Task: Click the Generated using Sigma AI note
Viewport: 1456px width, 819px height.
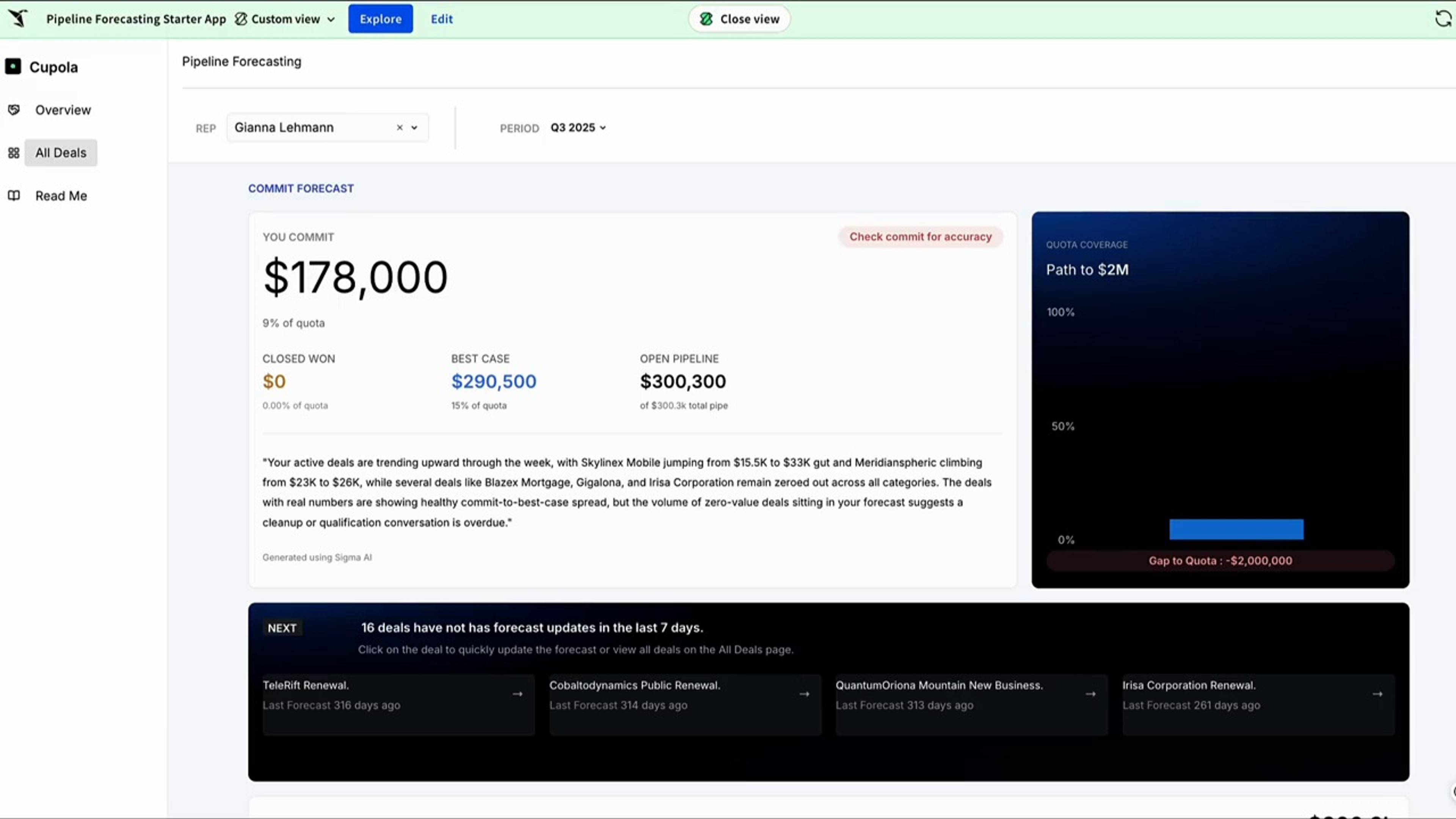Action: coord(317,557)
